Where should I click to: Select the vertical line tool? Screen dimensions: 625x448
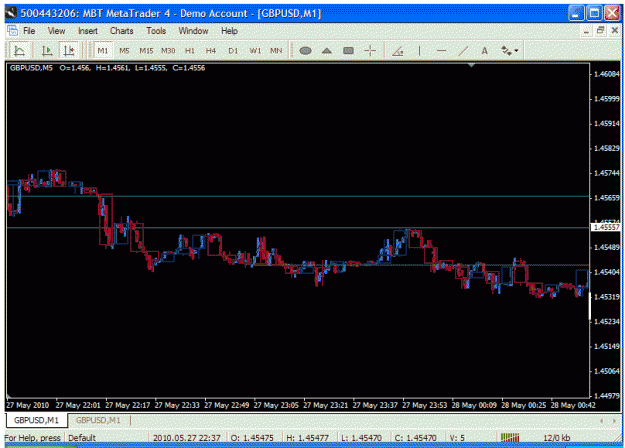(419, 51)
